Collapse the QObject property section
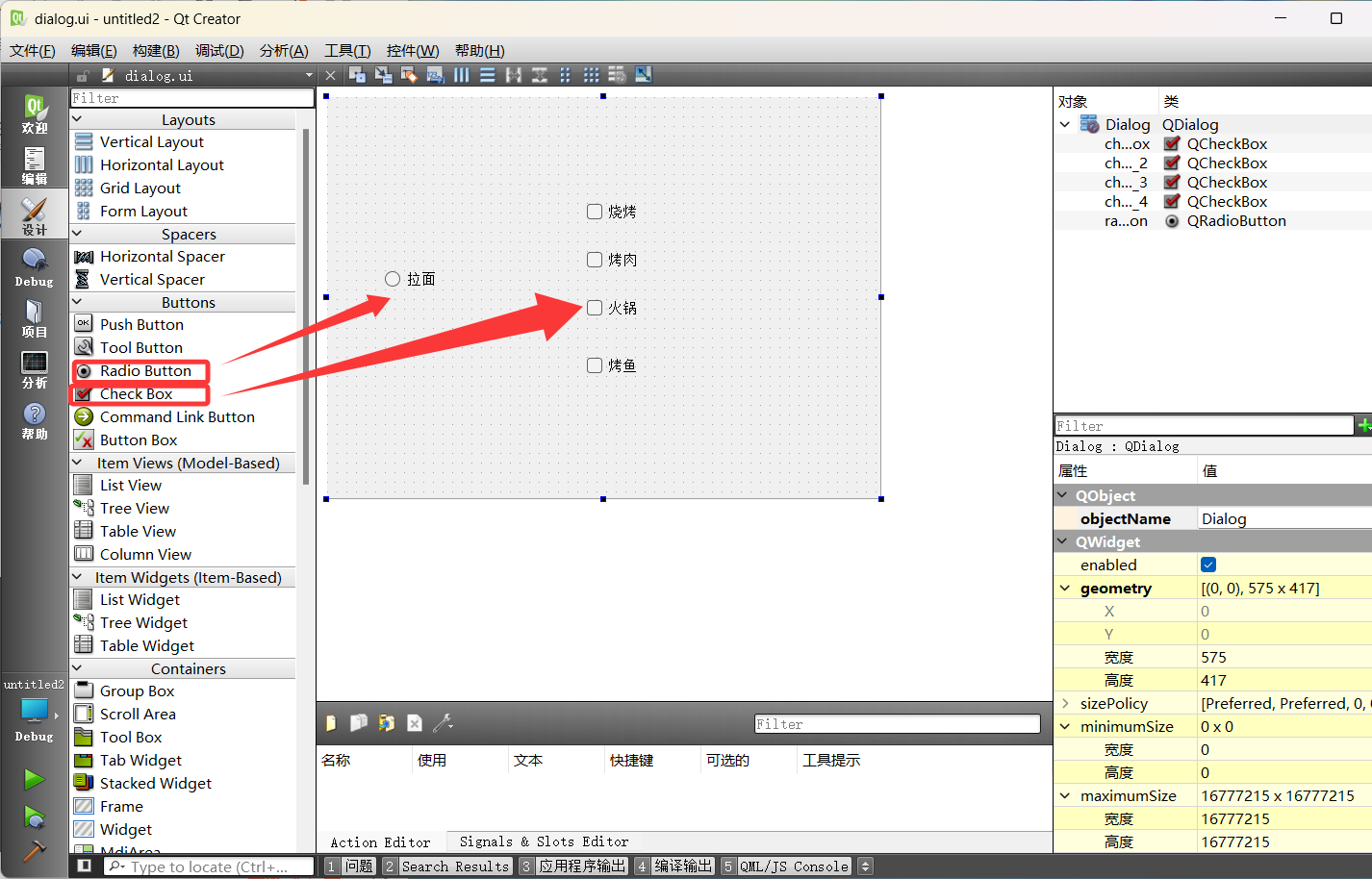 point(1063,495)
